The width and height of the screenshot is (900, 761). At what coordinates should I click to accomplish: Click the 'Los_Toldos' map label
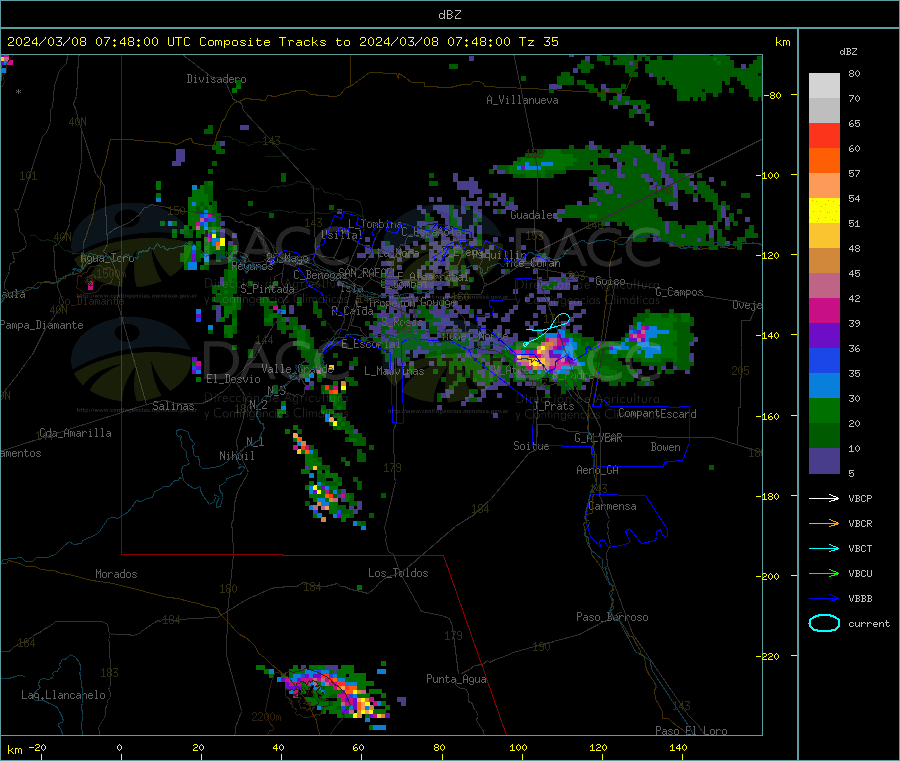pyautogui.click(x=398, y=573)
